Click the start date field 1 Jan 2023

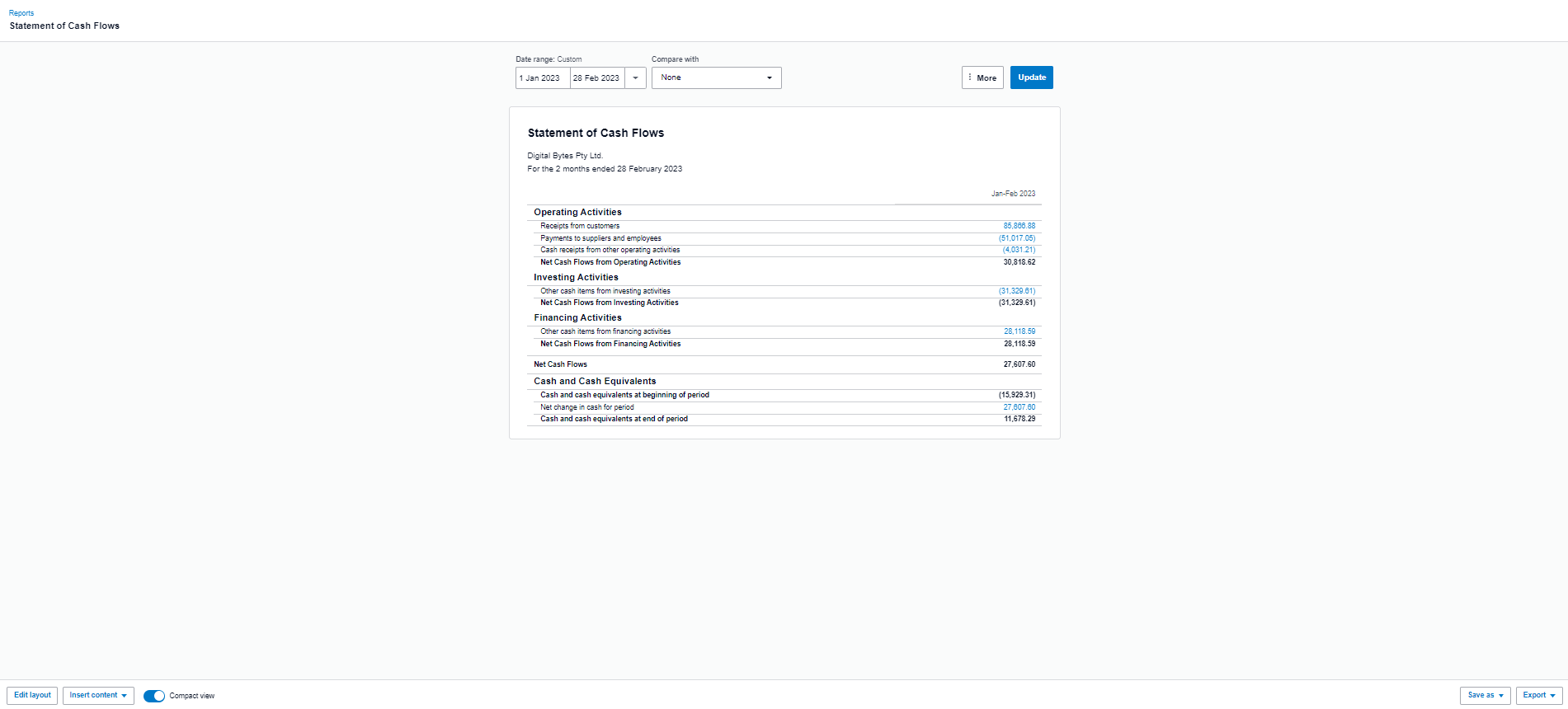point(542,78)
